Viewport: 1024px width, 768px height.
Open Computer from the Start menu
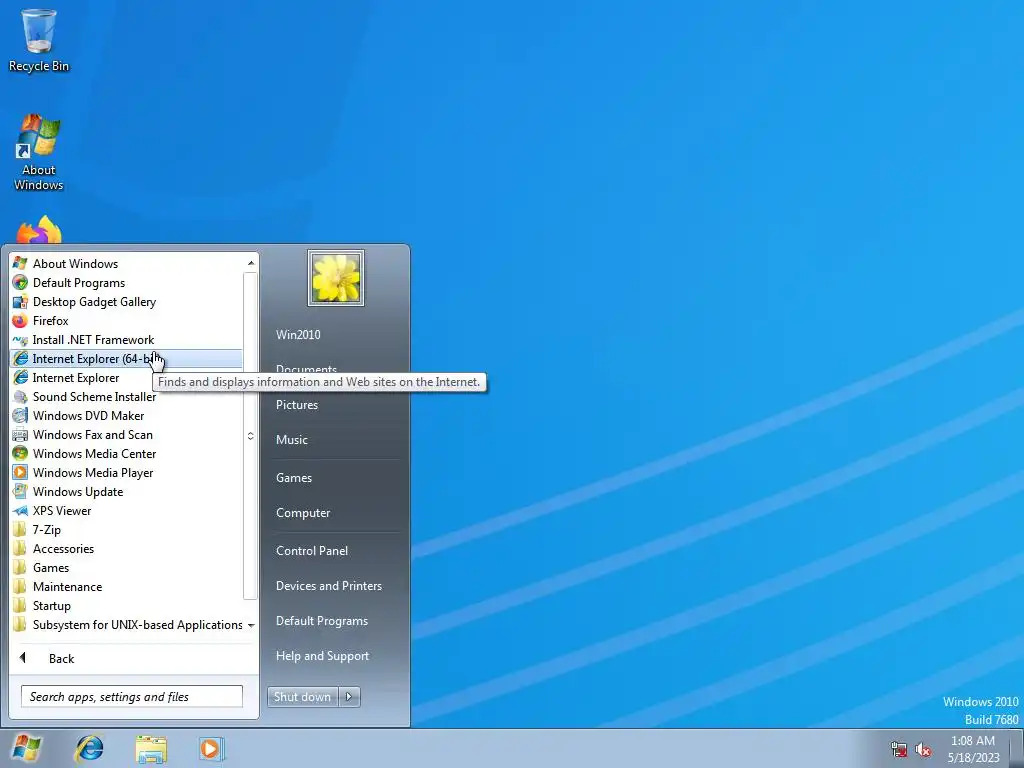[303, 513]
